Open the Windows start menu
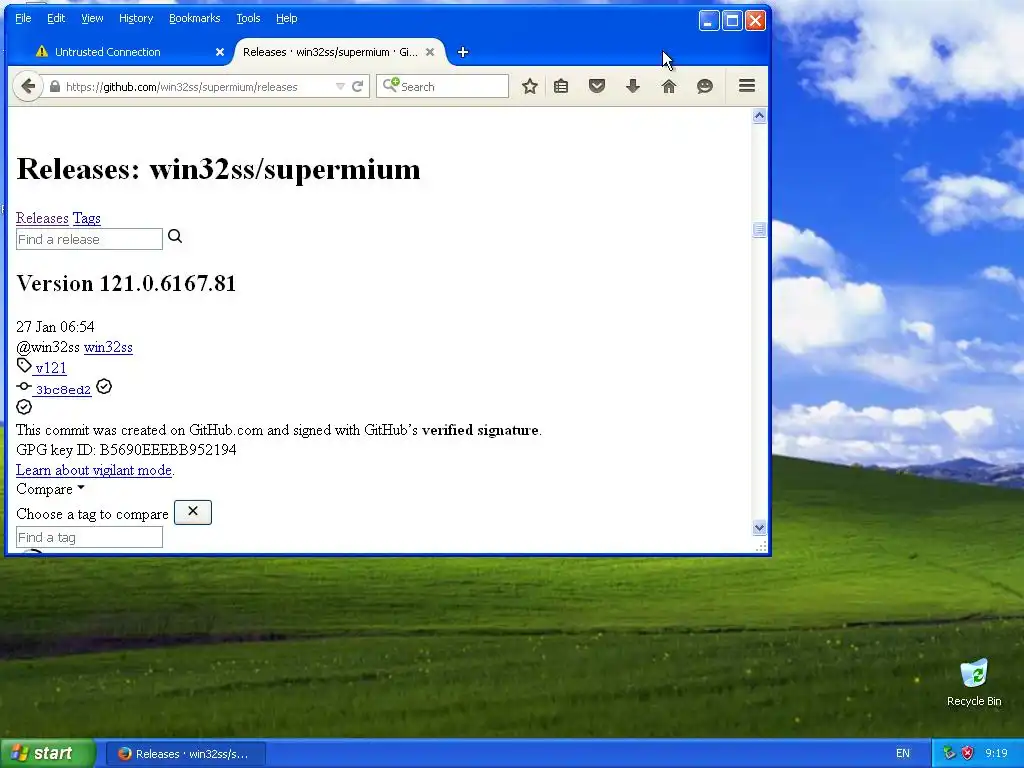This screenshot has width=1024, height=768. point(47,753)
